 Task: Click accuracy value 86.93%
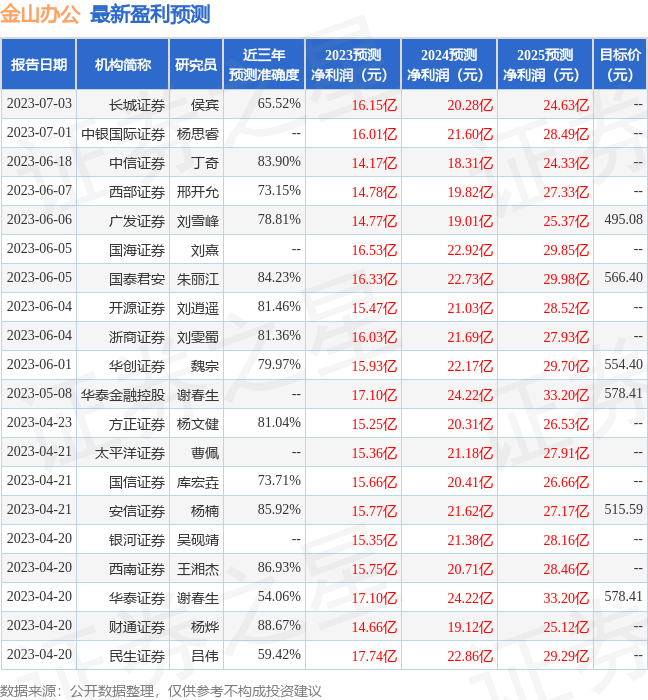pos(279,568)
